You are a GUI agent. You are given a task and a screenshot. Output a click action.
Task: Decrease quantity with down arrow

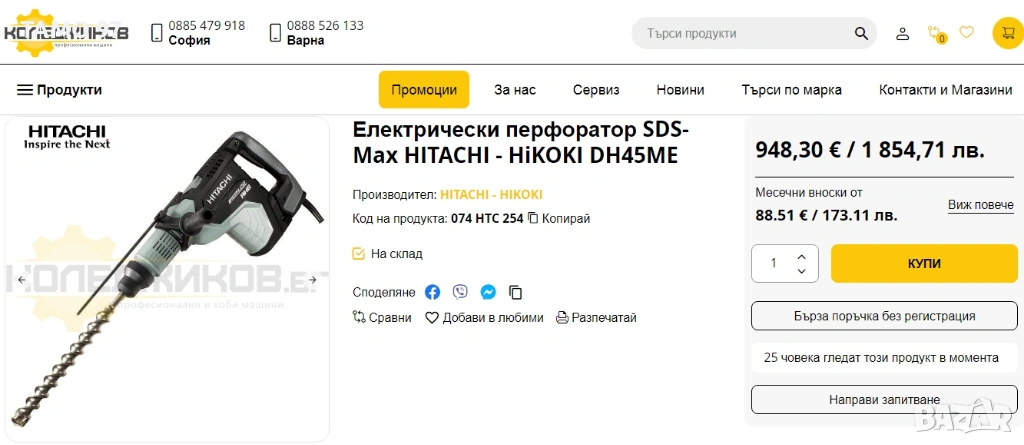click(x=801, y=271)
